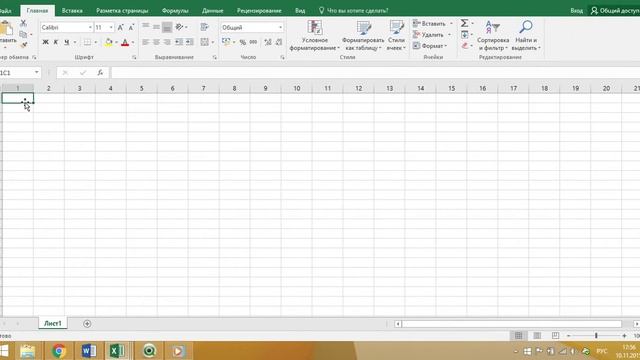Center text horizontally

click(156, 42)
